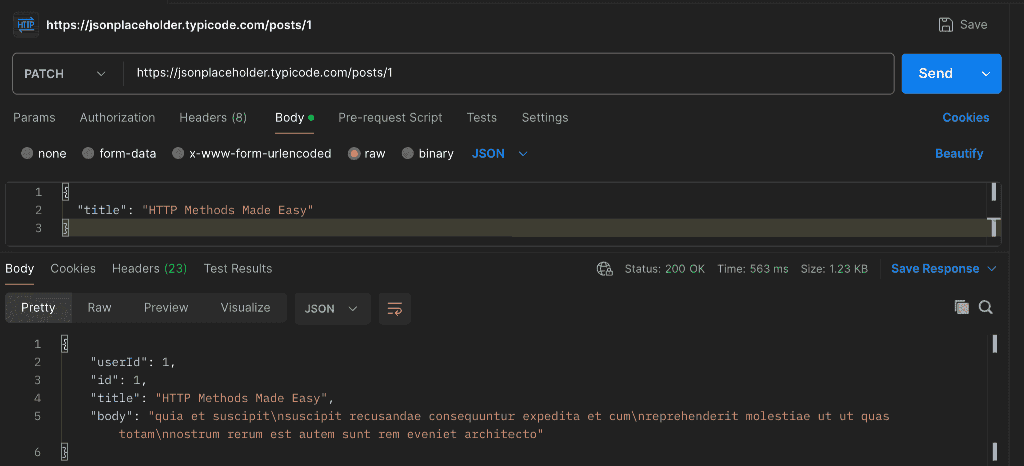Open the Test Results tab
Image resolution: width=1024 pixels, height=466 pixels.
click(x=238, y=269)
